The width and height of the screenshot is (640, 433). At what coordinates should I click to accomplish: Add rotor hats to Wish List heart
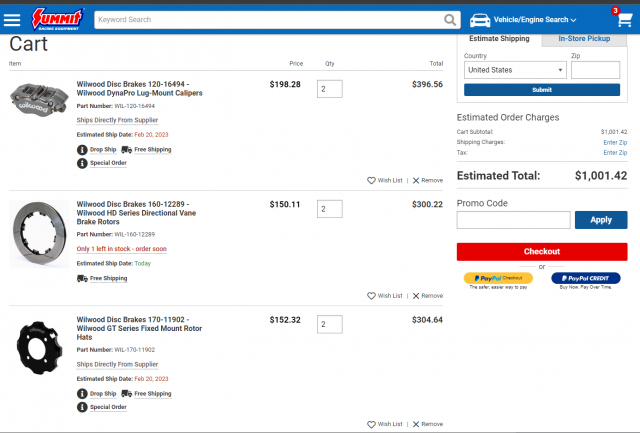tap(371, 424)
